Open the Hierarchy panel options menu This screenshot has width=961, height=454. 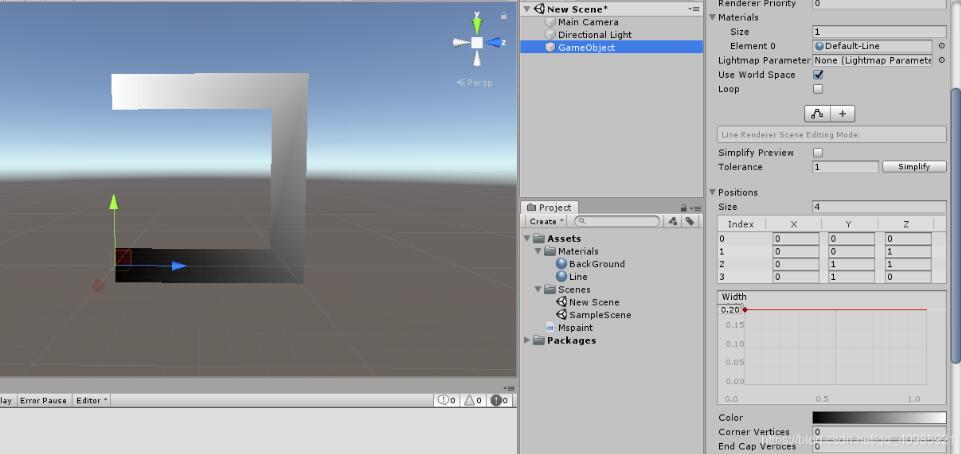click(694, 9)
